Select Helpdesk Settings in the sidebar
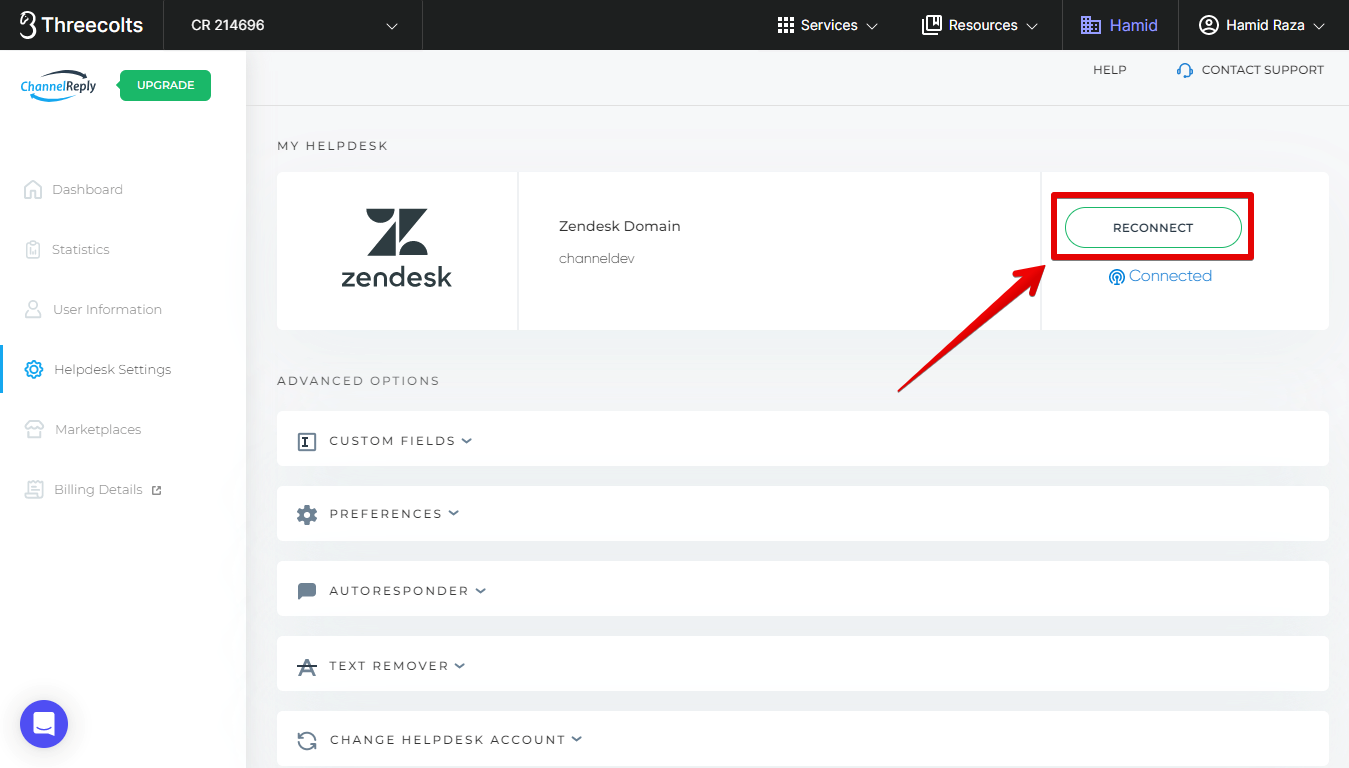This screenshot has height=768, width=1349. pos(112,369)
